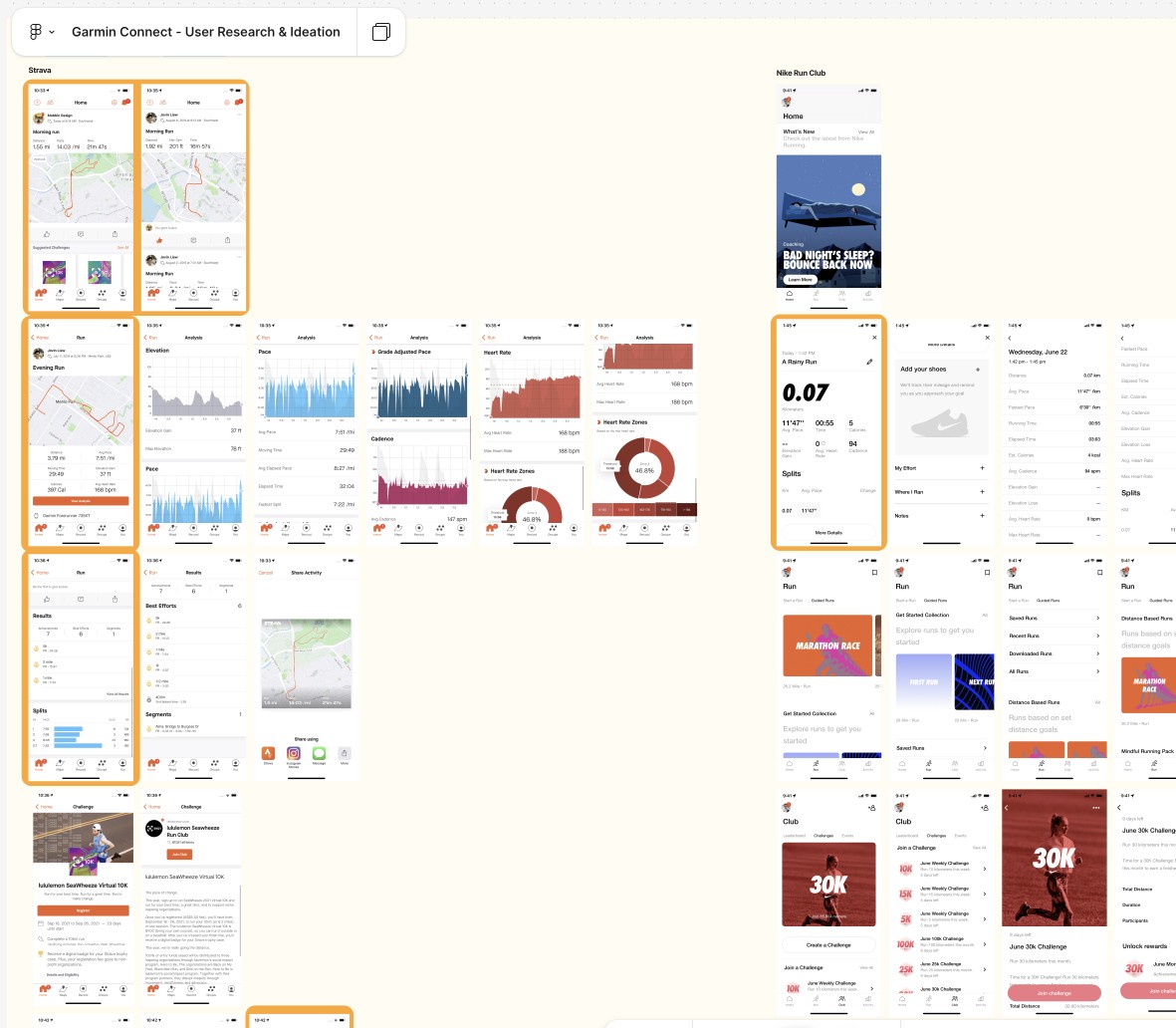
Task: Click the Best Efforts heading in Results frame
Action: (161, 606)
